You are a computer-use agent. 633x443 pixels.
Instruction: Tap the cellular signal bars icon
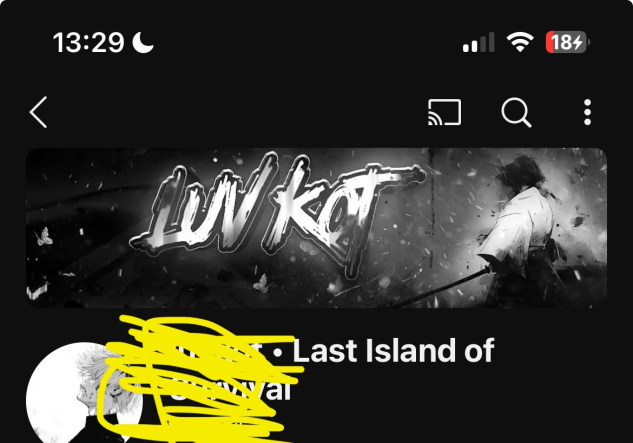[x=479, y=42]
